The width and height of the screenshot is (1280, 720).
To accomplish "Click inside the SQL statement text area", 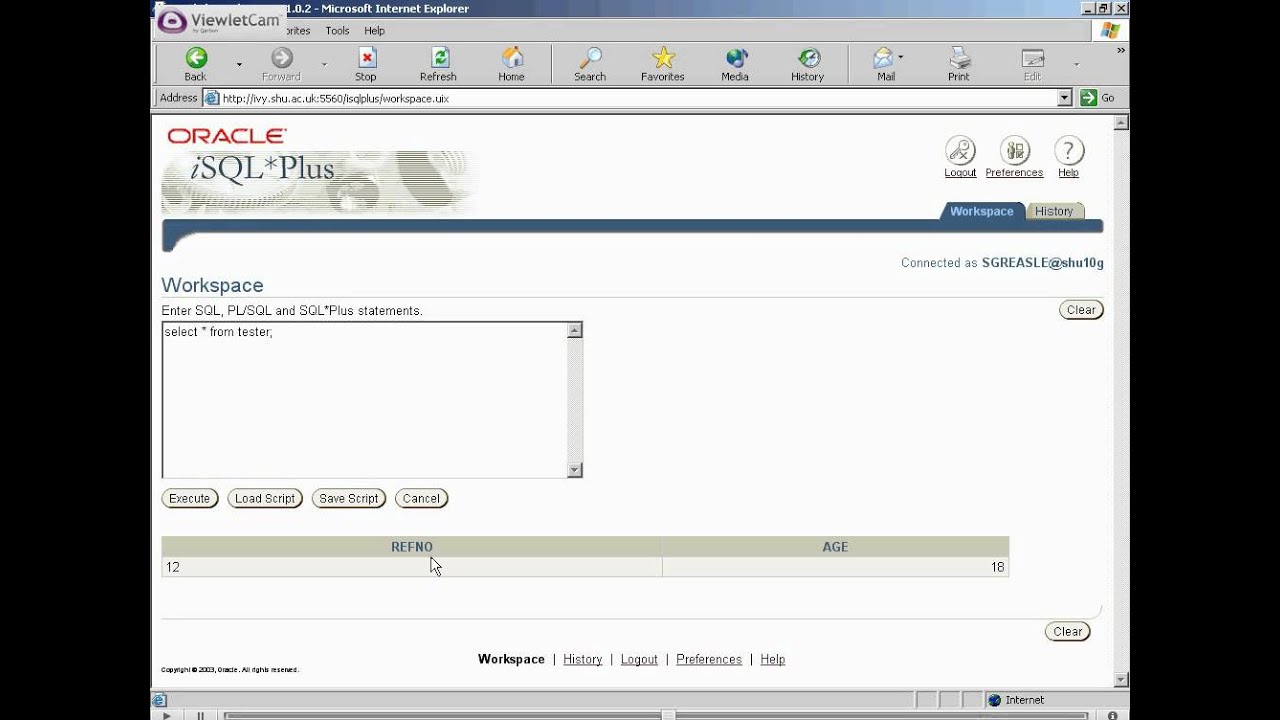I will coord(365,400).
